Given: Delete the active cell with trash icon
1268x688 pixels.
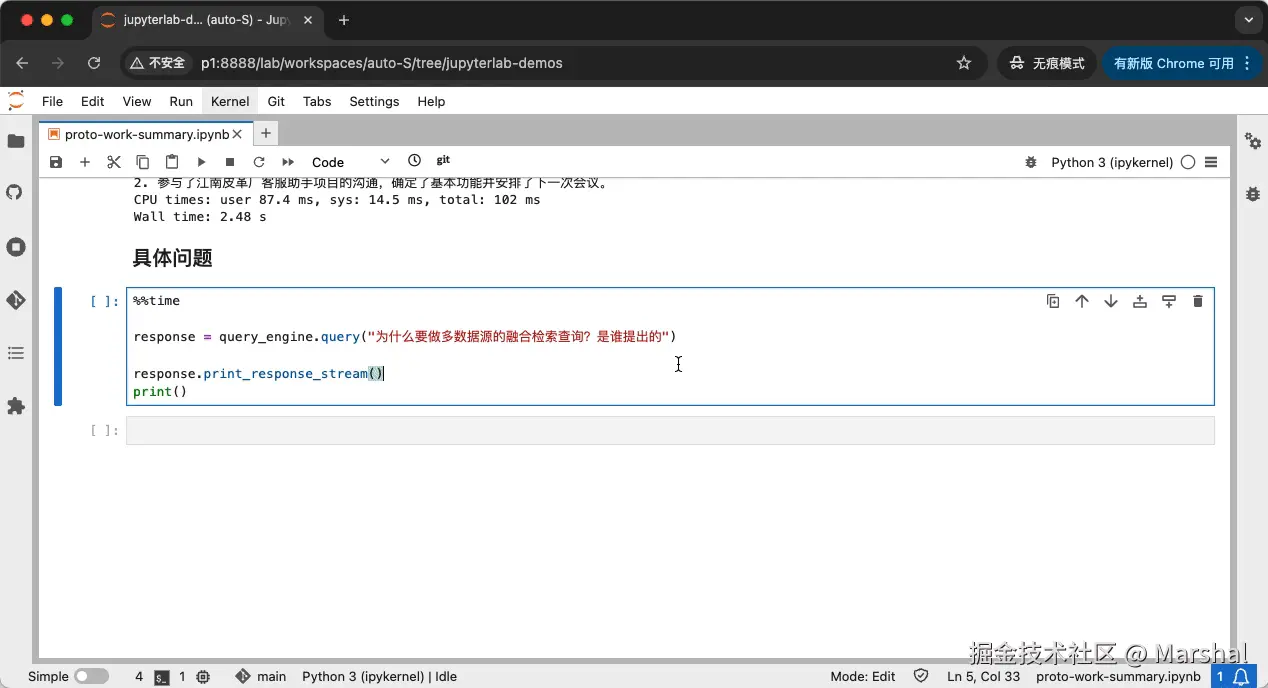Looking at the screenshot, I should coord(1198,301).
